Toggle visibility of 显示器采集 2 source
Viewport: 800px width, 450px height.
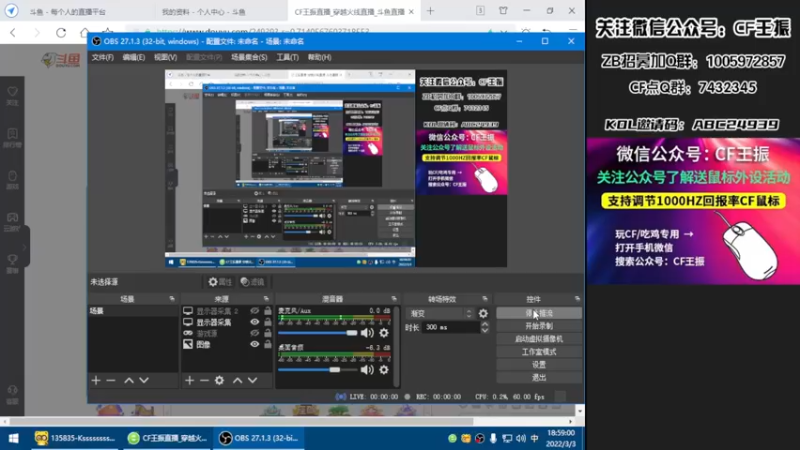(x=255, y=311)
